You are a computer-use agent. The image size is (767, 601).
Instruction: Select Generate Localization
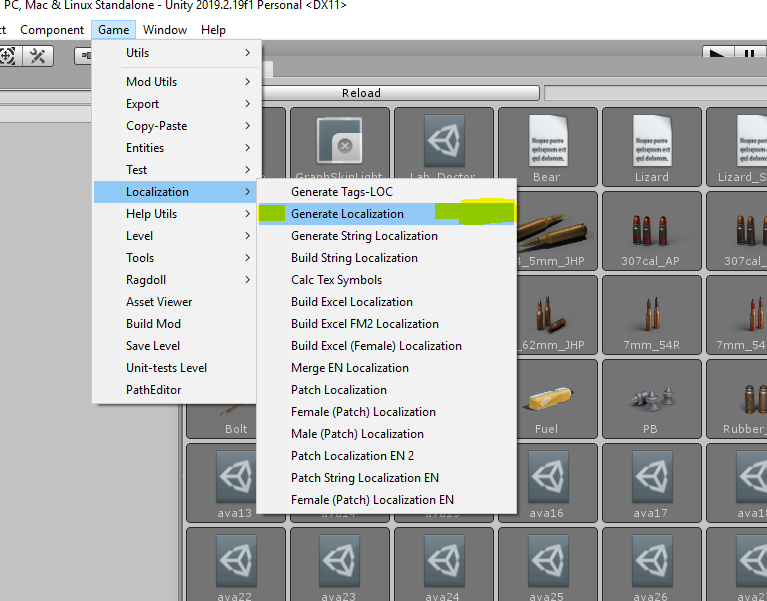pyautogui.click(x=386, y=214)
